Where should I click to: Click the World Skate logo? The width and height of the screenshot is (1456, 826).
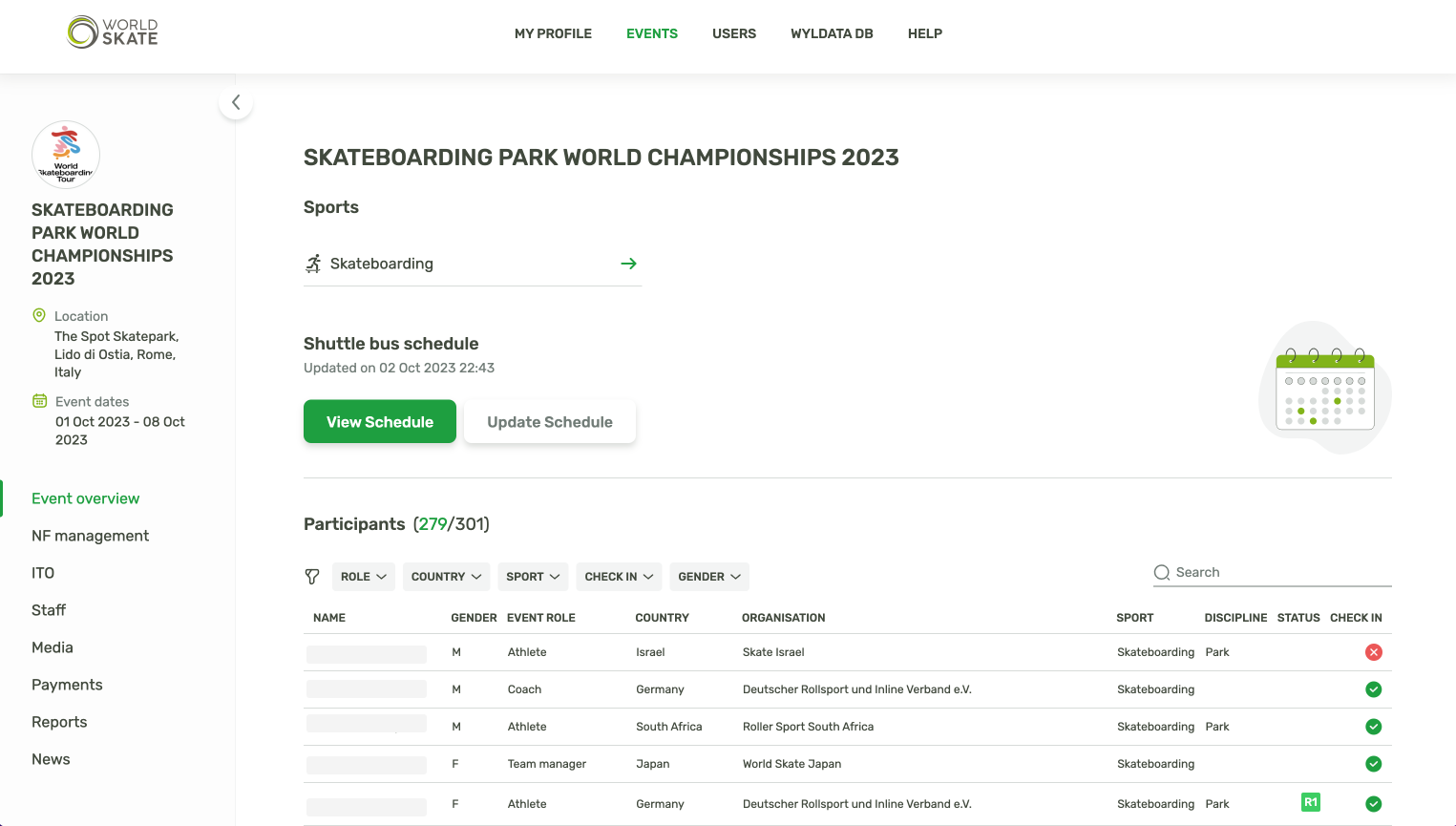[113, 32]
